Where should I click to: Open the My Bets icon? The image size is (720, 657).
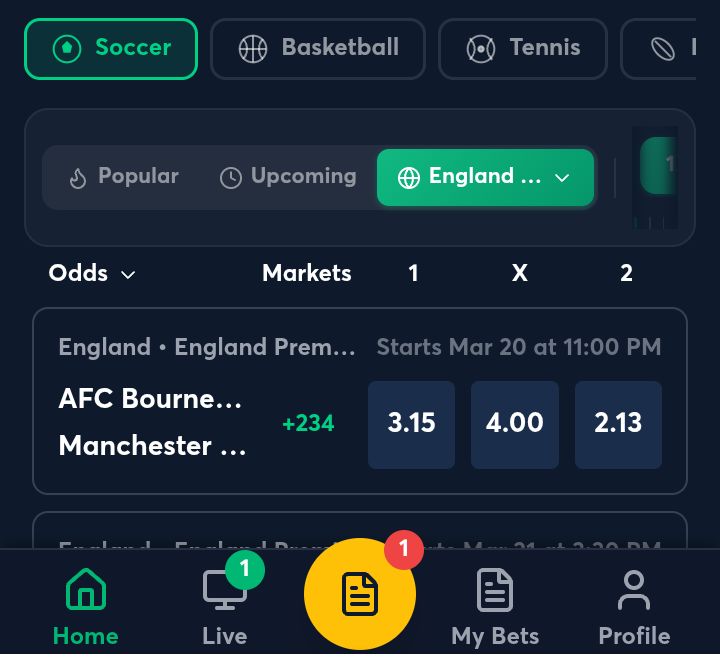tap(495, 590)
